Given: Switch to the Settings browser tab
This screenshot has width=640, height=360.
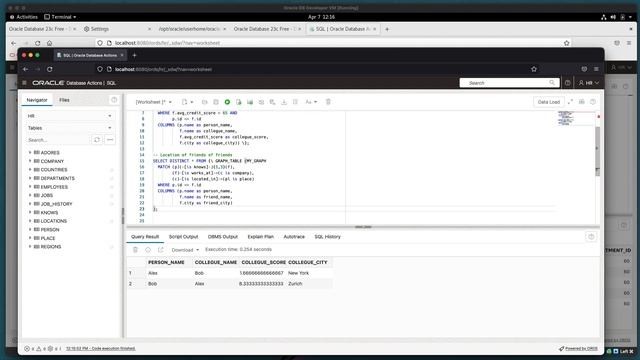Looking at the screenshot, I should pyautogui.click(x=118, y=29).
